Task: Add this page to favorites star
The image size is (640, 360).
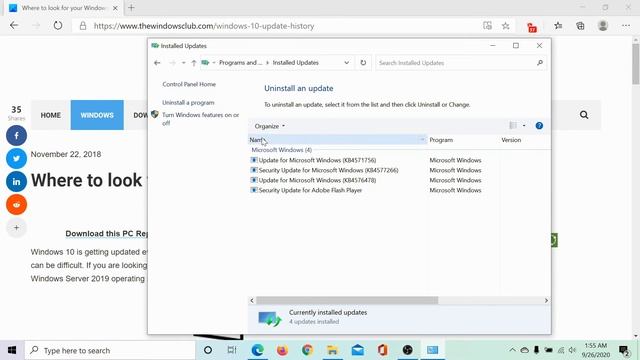Action: (x=506, y=26)
